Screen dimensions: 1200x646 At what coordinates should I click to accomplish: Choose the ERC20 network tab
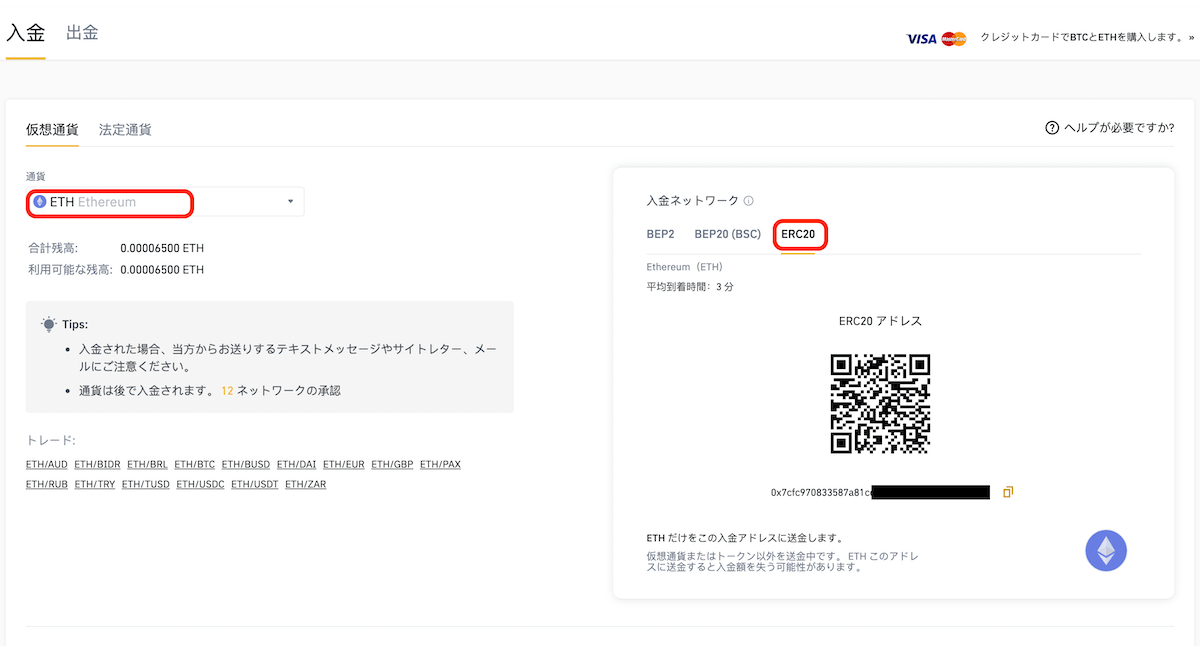coord(798,235)
